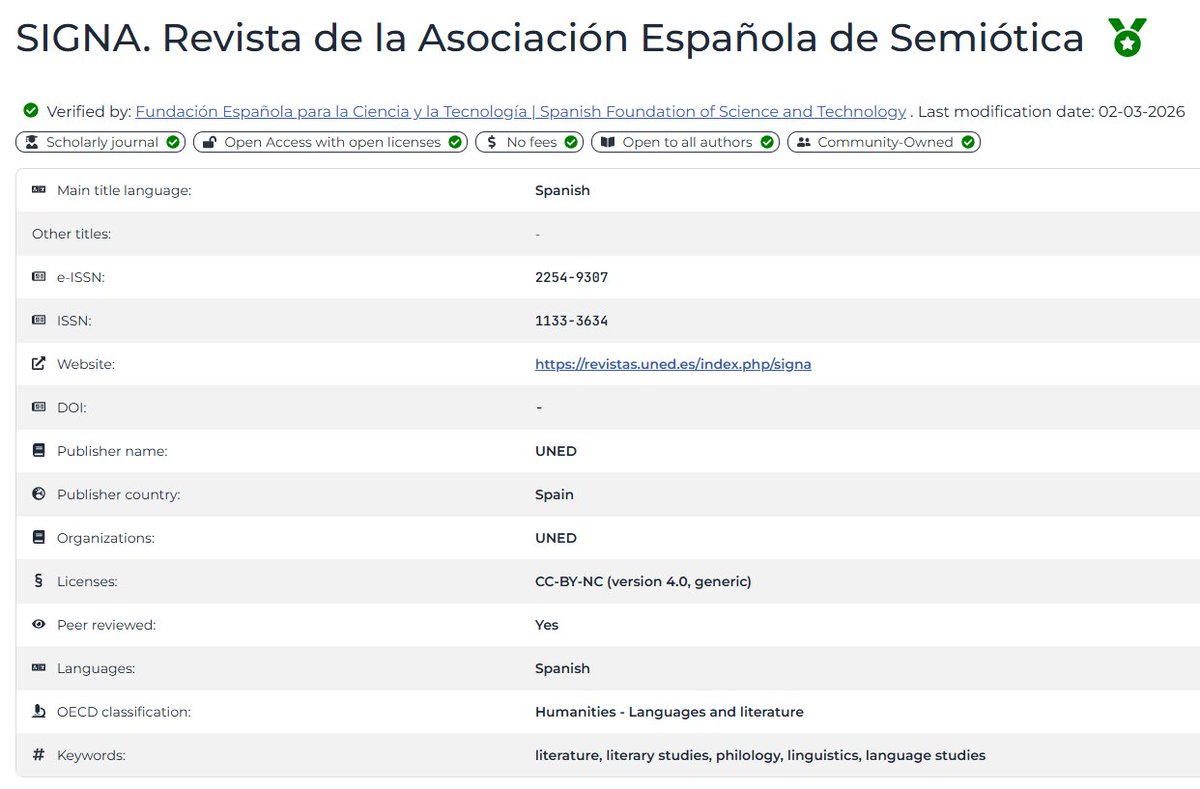Click the open book icon in the 'Open to all authors' badge

(607, 142)
